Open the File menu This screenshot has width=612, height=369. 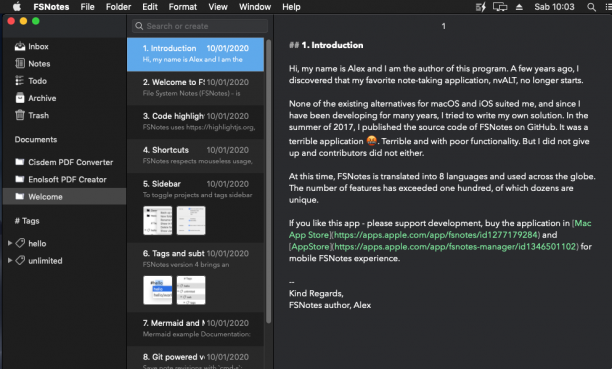tap(87, 7)
